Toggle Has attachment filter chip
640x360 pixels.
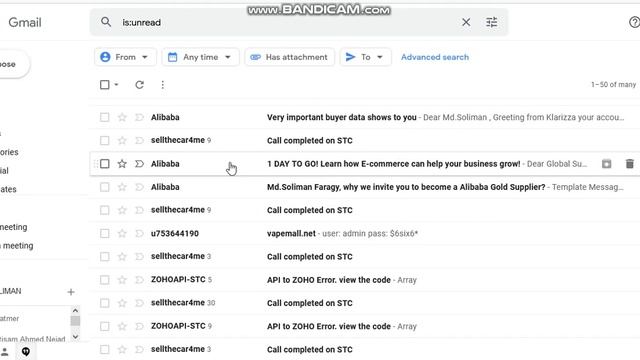[x=289, y=57]
